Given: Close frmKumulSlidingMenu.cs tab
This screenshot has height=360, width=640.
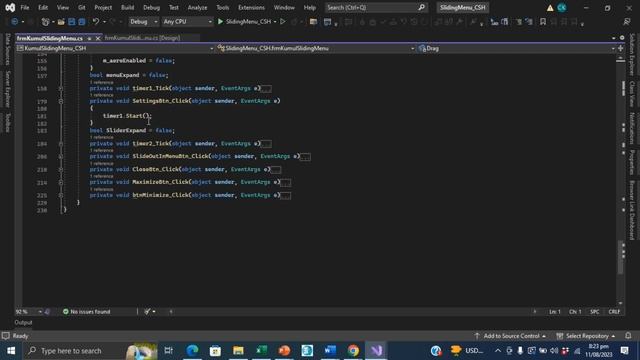Looking at the screenshot, I should coord(98,38).
